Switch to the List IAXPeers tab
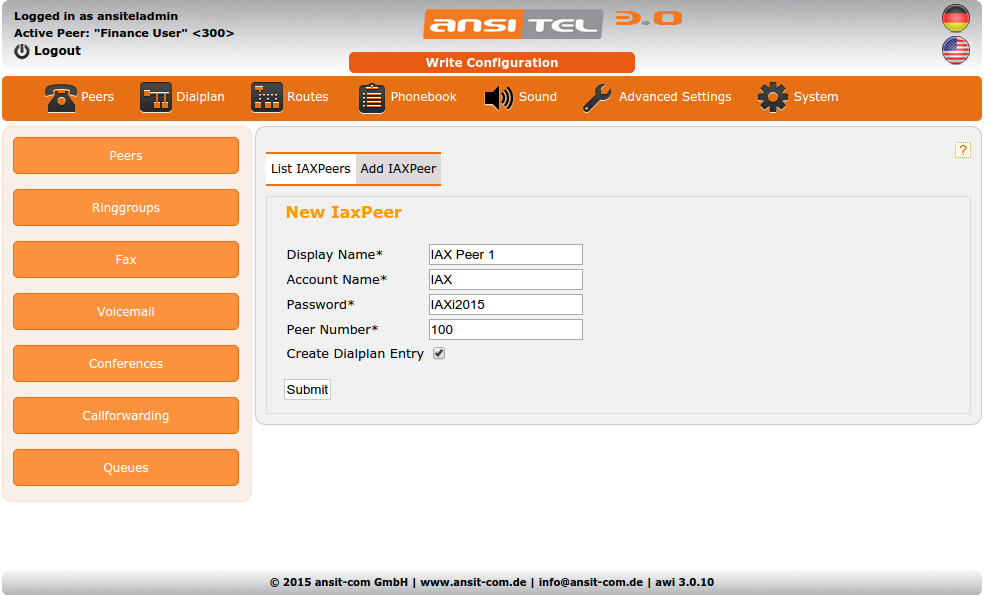 point(310,169)
